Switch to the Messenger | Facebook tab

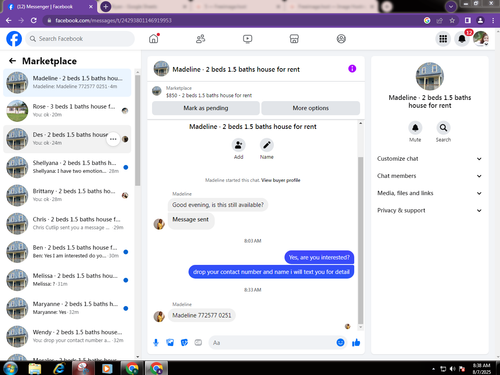coord(50,7)
